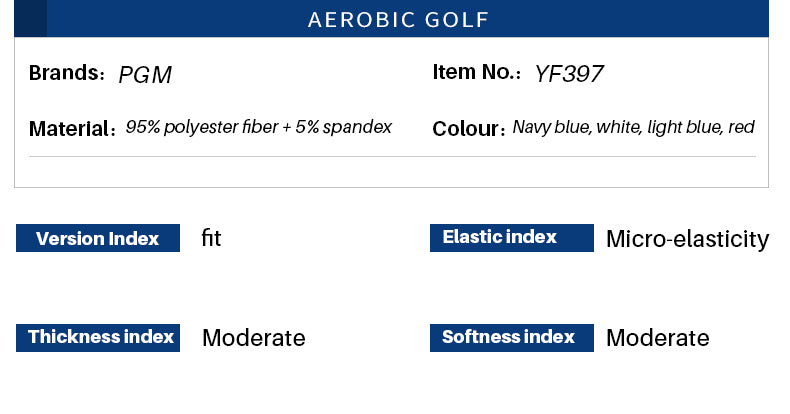Select Moderate next to Softness index
The width and height of the screenshot is (790, 414).
coord(657,338)
